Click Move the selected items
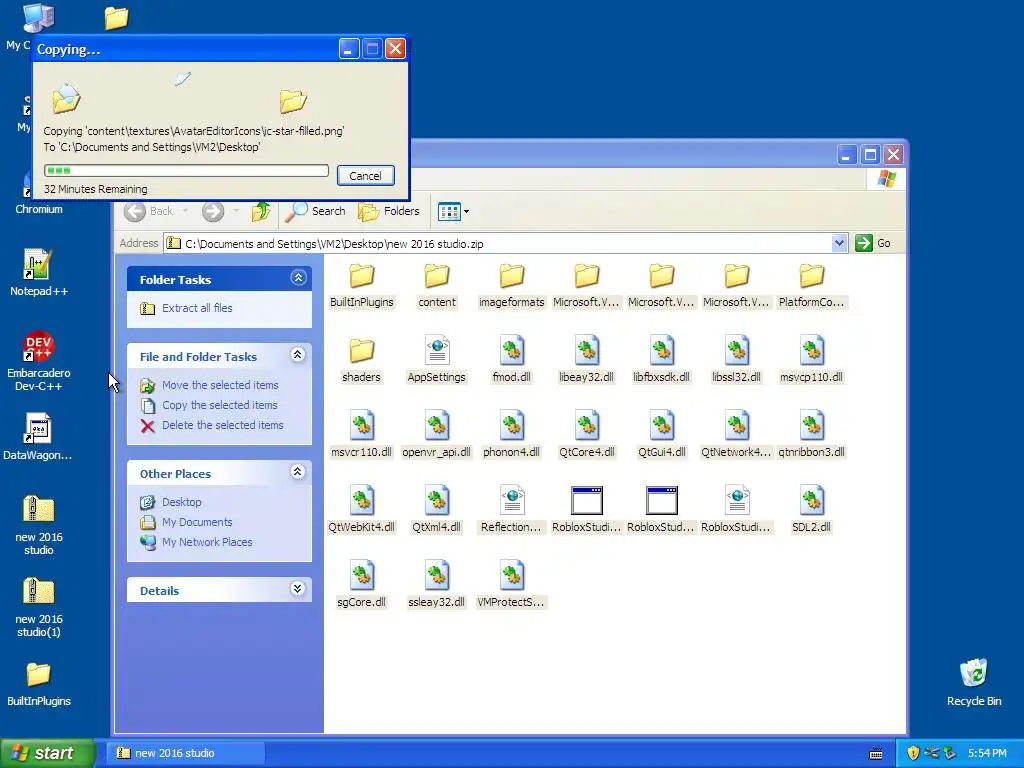The image size is (1024, 768). pos(220,385)
